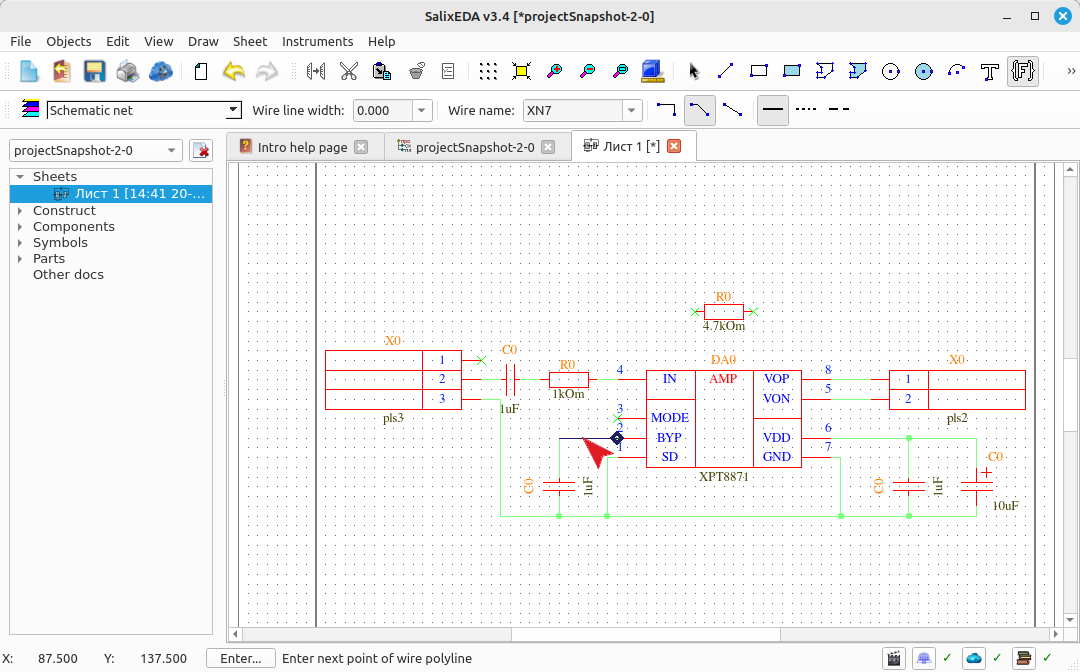Print the current sheet
1080x672 pixels.
pos(127,71)
